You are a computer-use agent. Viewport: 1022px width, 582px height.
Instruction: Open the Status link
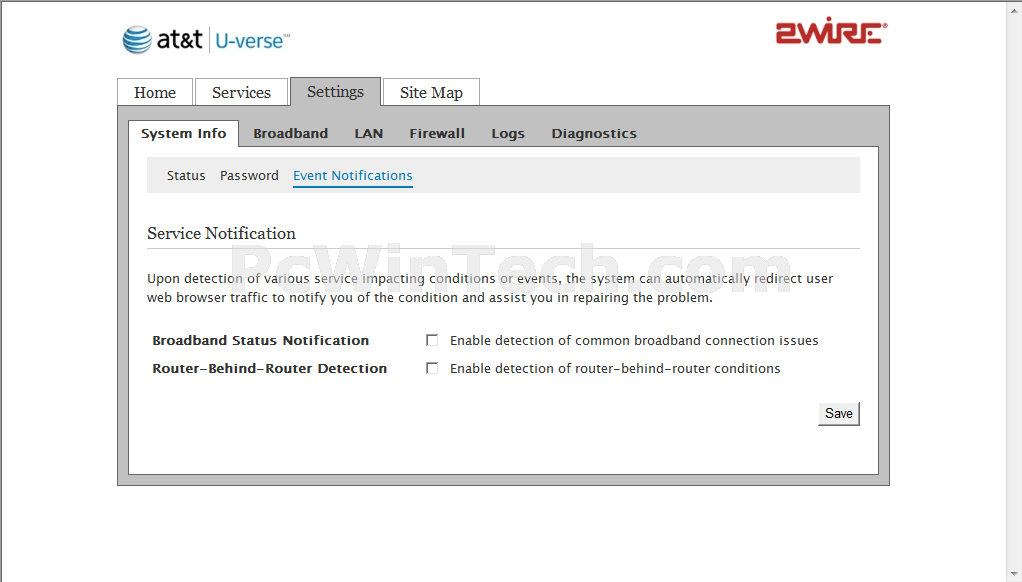(x=186, y=175)
